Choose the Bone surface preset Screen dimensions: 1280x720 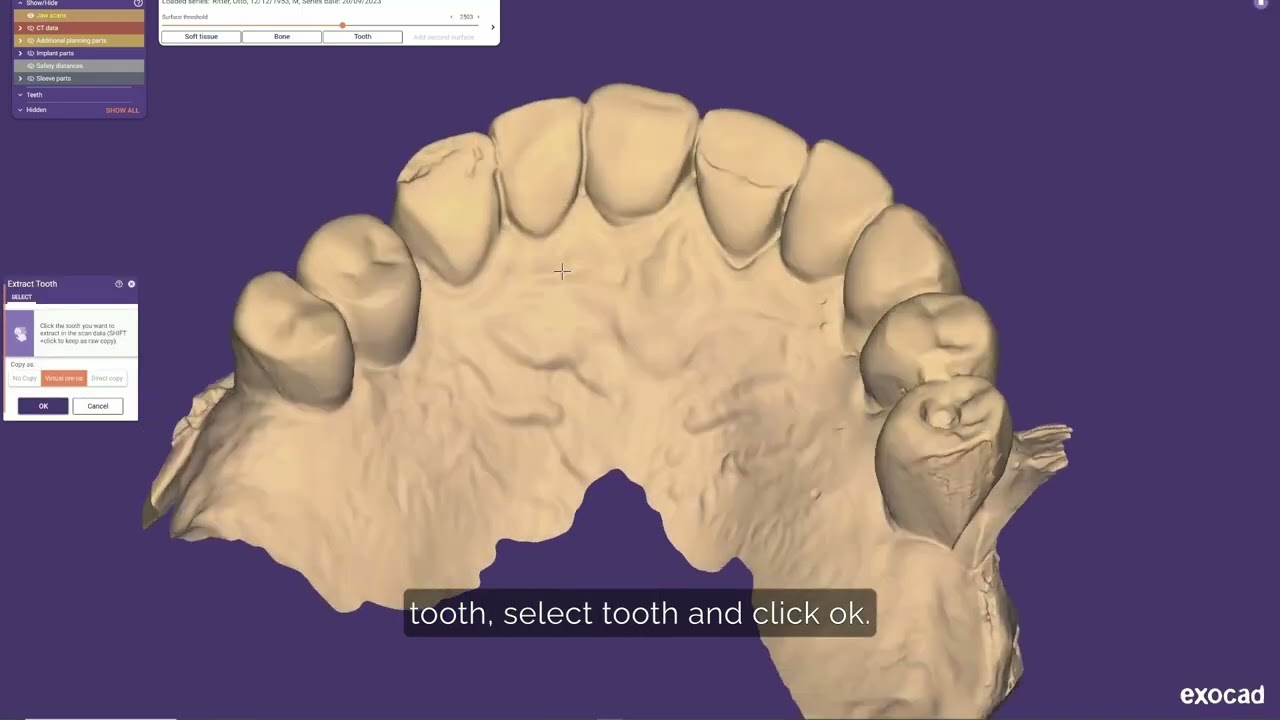click(x=282, y=37)
